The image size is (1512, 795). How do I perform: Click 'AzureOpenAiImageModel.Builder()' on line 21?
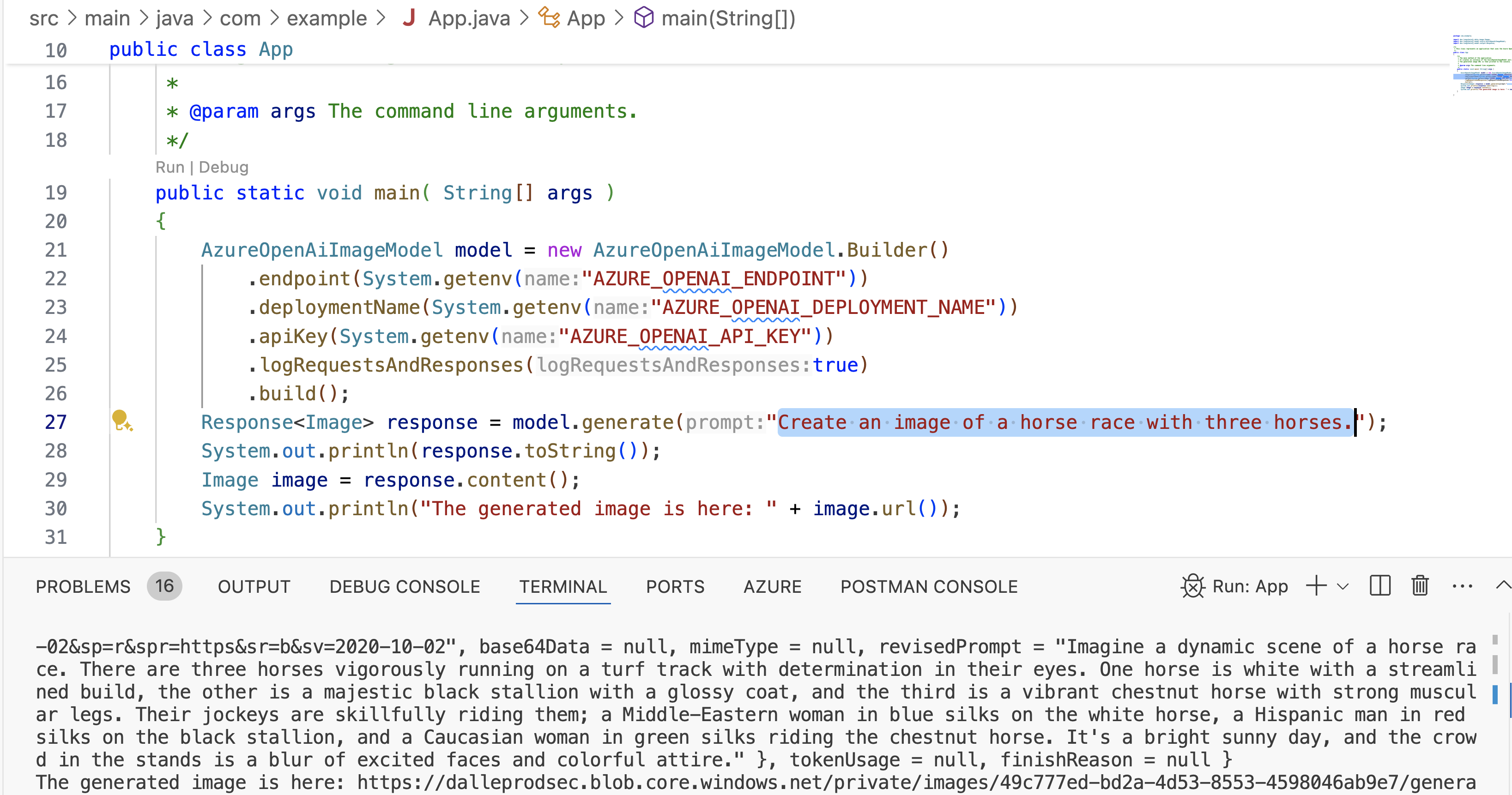[x=771, y=250]
